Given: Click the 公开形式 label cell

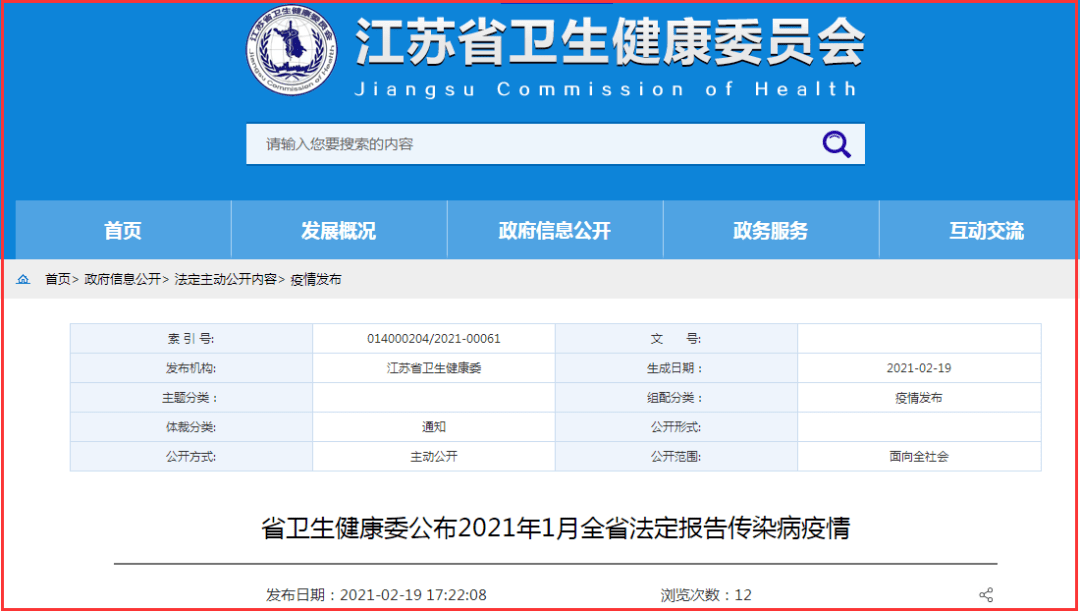Looking at the screenshot, I should [676, 427].
